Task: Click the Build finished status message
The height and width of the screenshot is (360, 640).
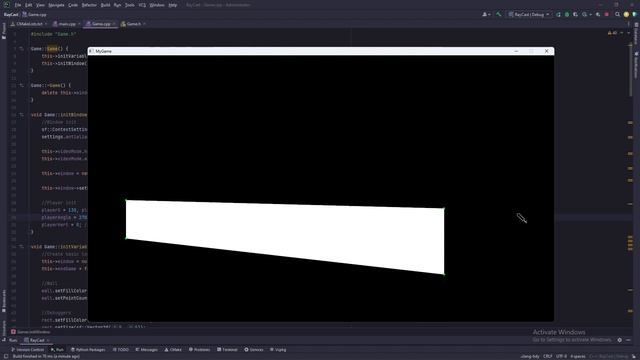Action: 46,356
